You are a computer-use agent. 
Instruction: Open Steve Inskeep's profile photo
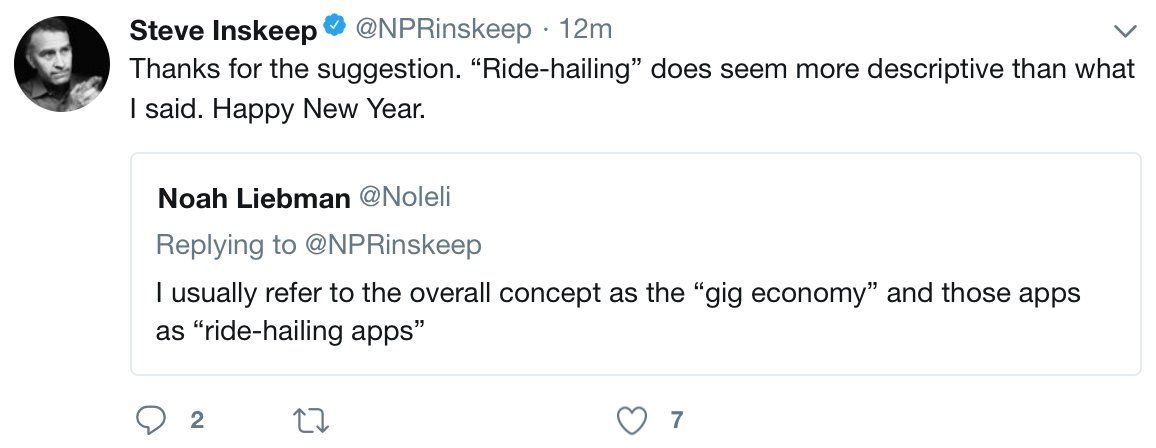click(x=62, y=64)
